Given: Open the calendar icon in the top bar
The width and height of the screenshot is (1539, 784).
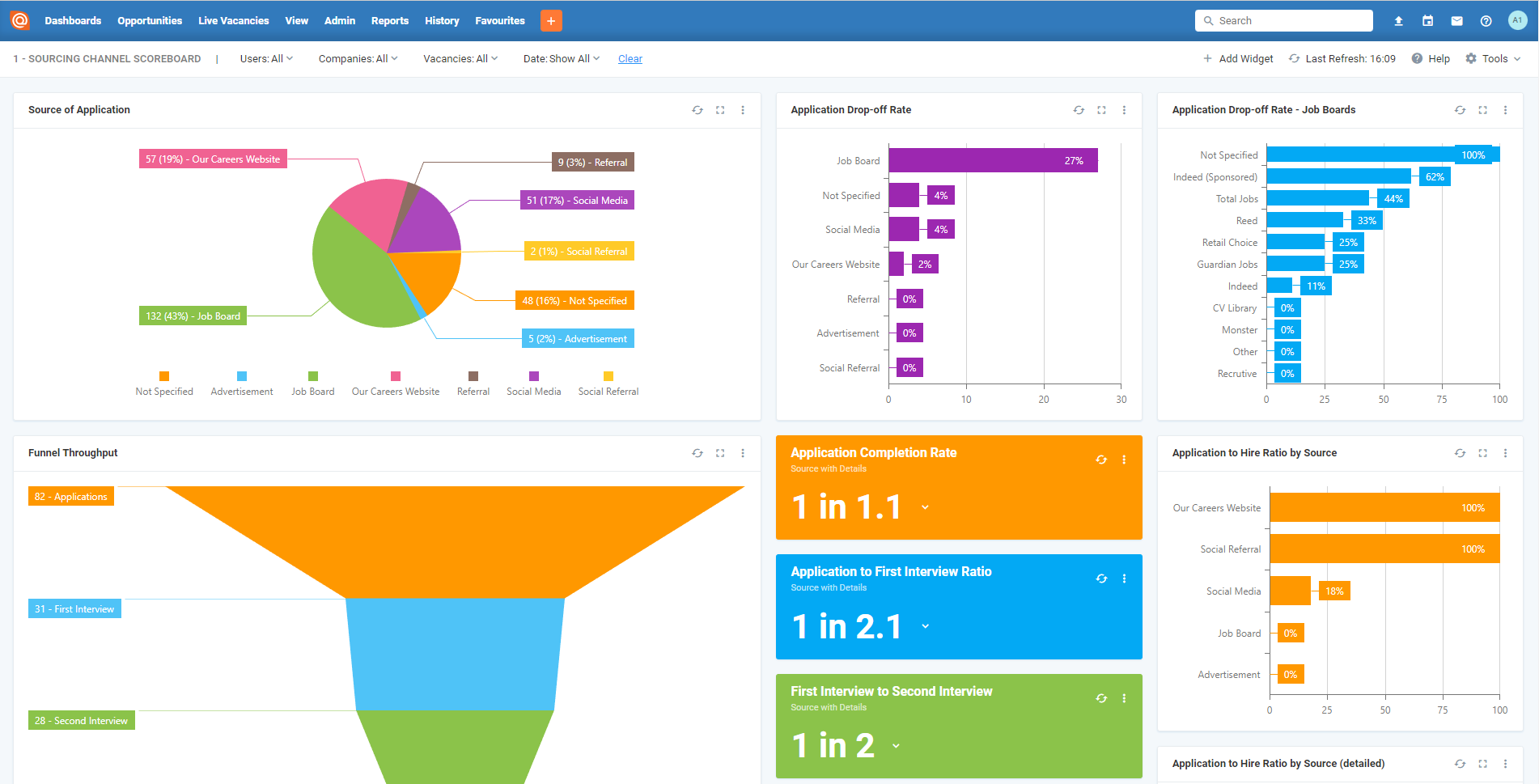Looking at the screenshot, I should coord(1427,21).
